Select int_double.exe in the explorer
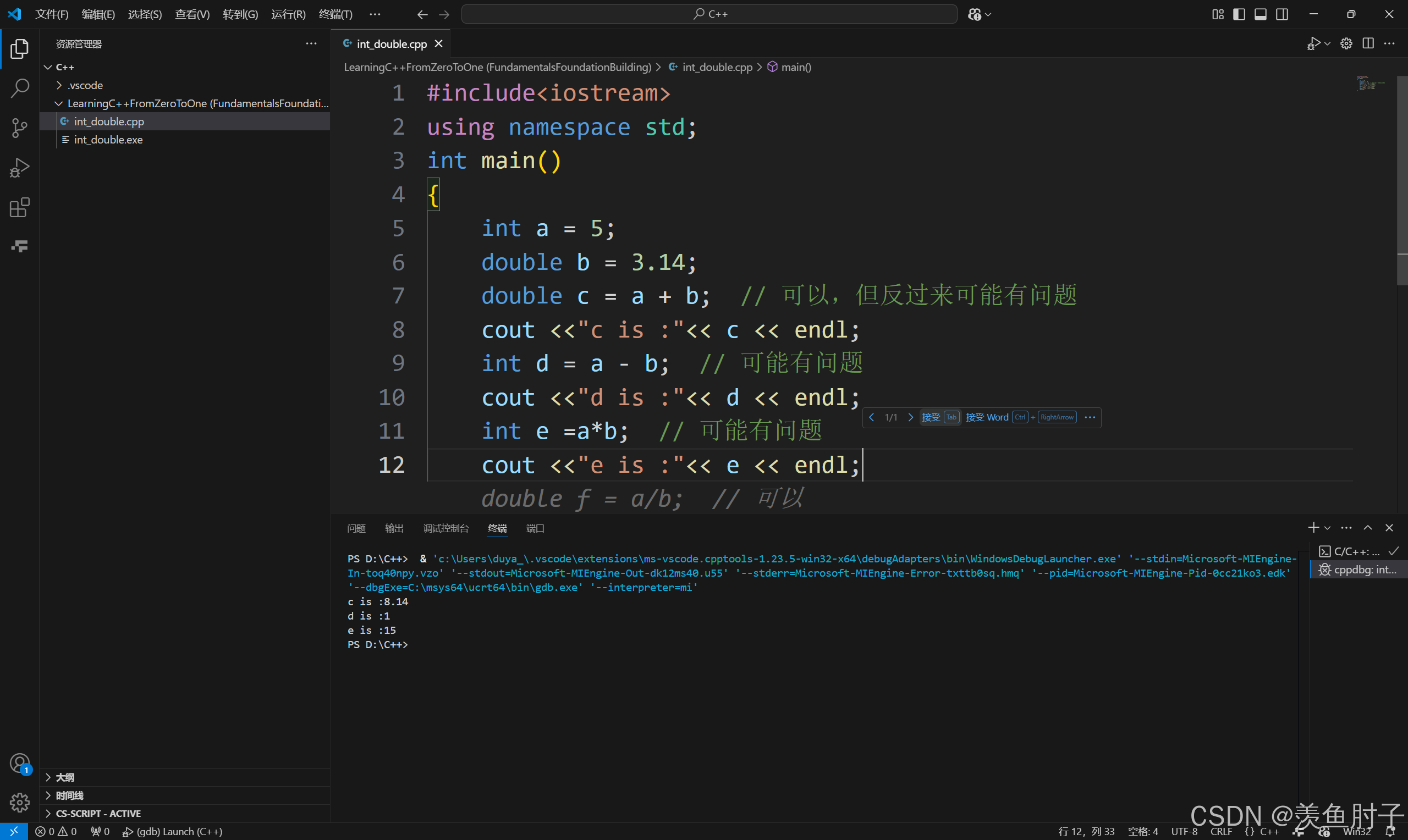 [108, 140]
